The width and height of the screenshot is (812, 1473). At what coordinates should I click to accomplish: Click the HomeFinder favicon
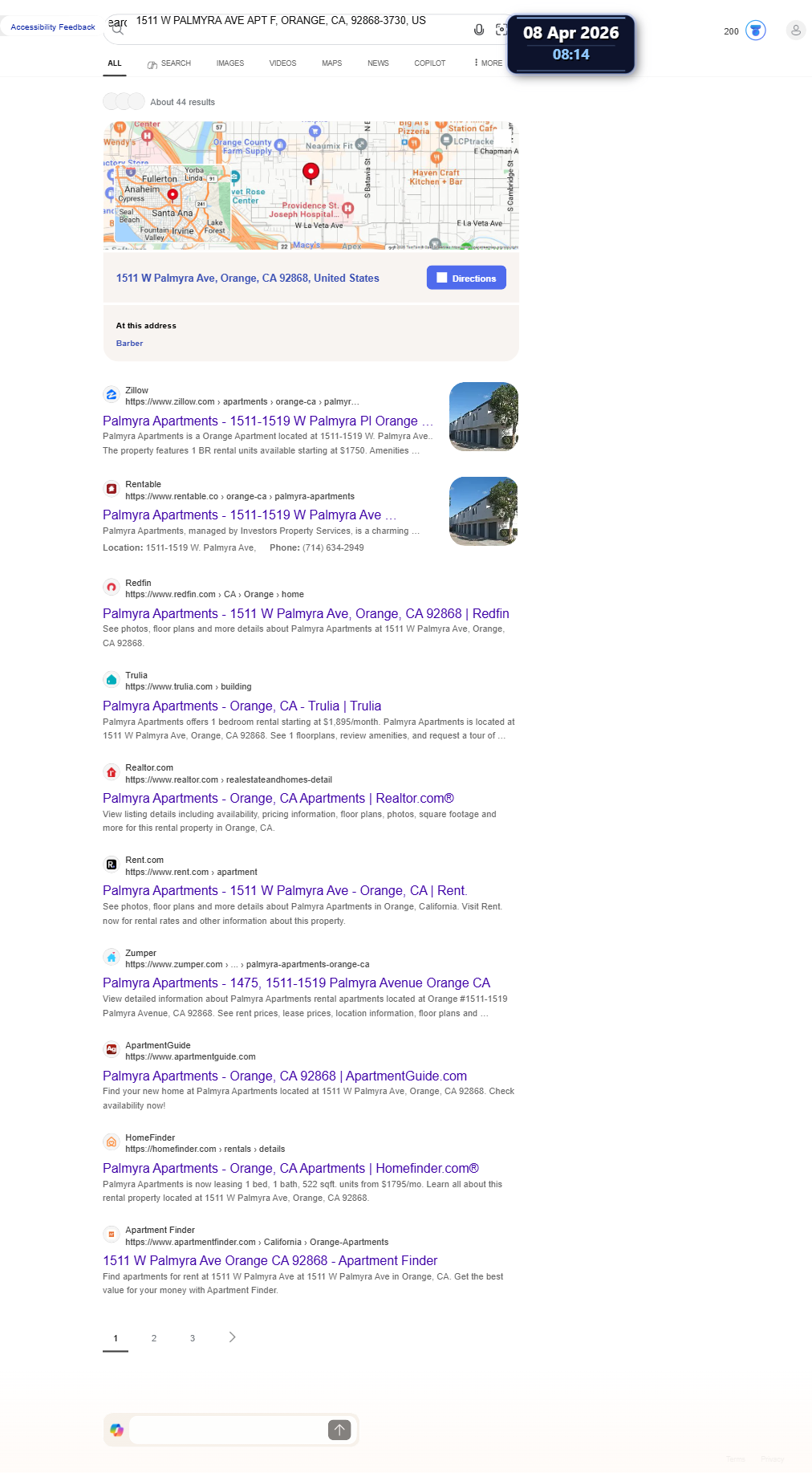point(112,1142)
